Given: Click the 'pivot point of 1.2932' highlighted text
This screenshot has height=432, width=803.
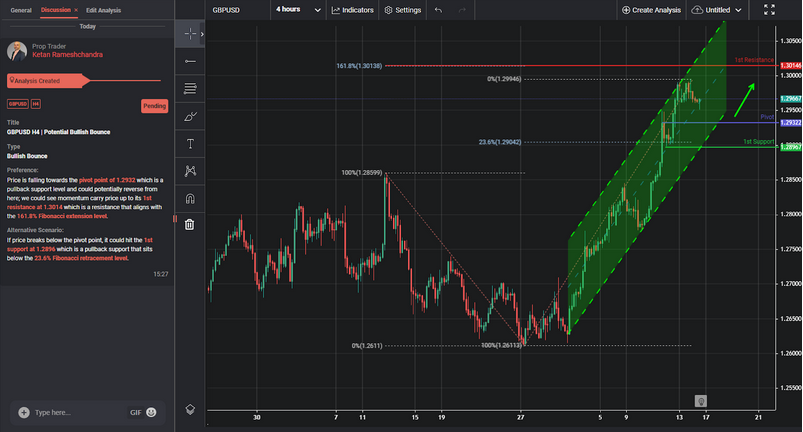Looking at the screenshot, I should click(x=107, y=180).
